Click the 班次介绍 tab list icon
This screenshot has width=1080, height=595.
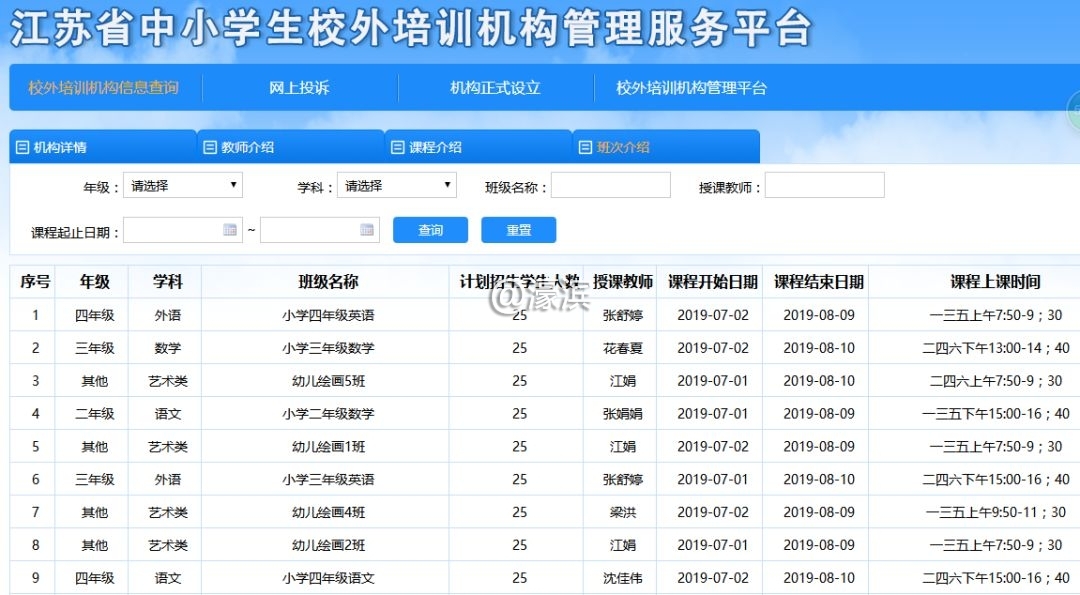click(585, 148)
